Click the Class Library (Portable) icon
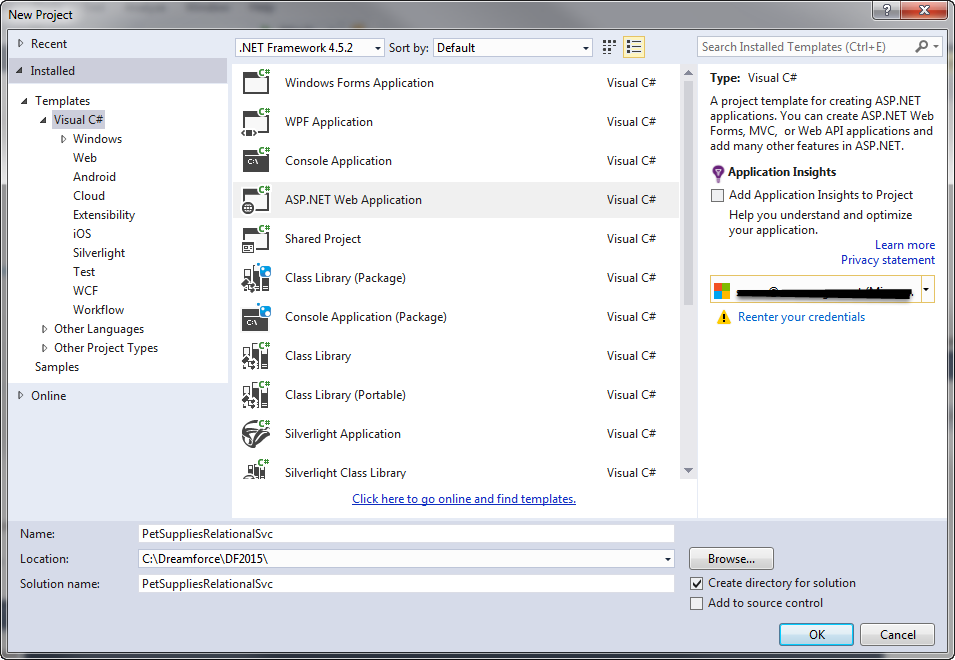The width and height of the screenshot is (955, 660). [257, 395]
